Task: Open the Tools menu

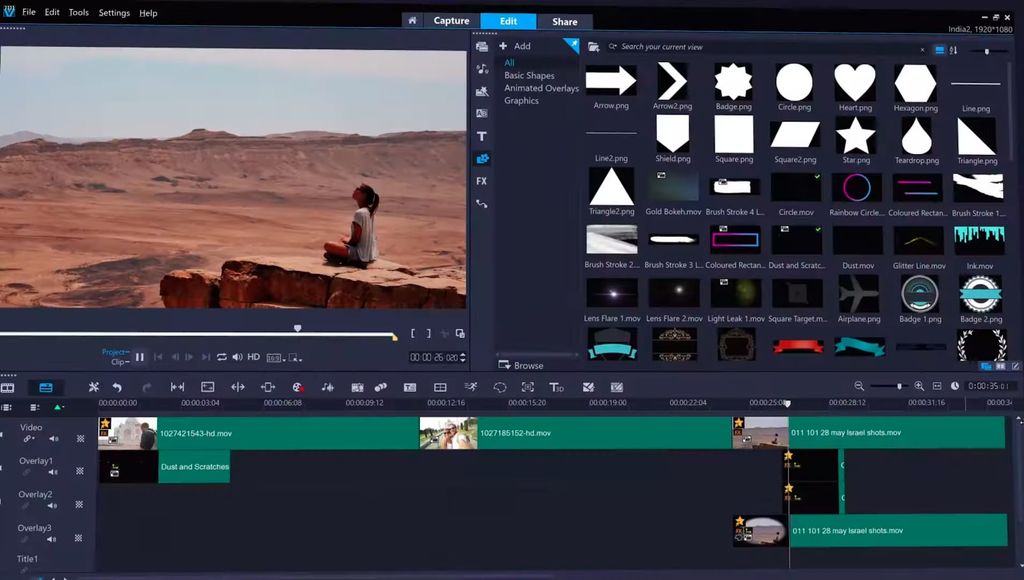Action: click(x=78, y=12)
